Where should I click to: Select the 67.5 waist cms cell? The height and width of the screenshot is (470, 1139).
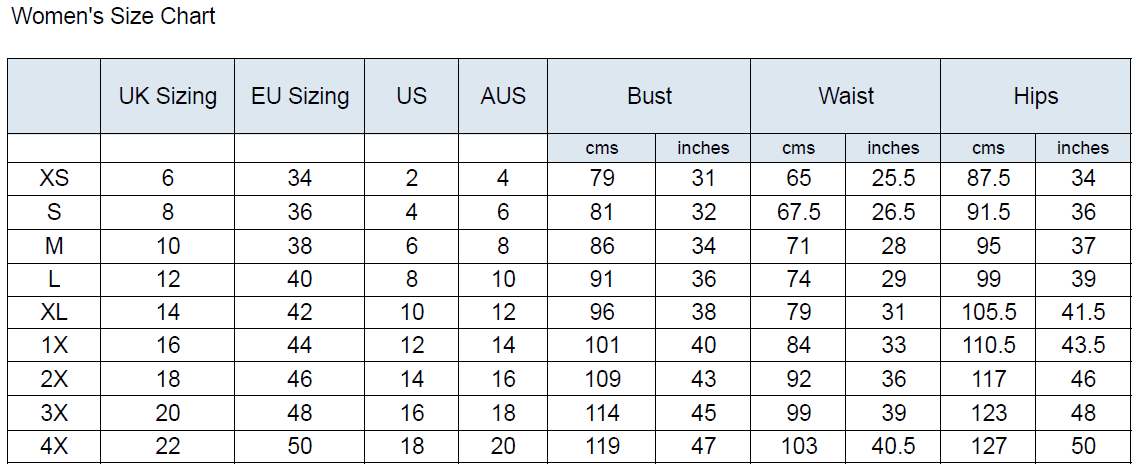coord(798,211)
